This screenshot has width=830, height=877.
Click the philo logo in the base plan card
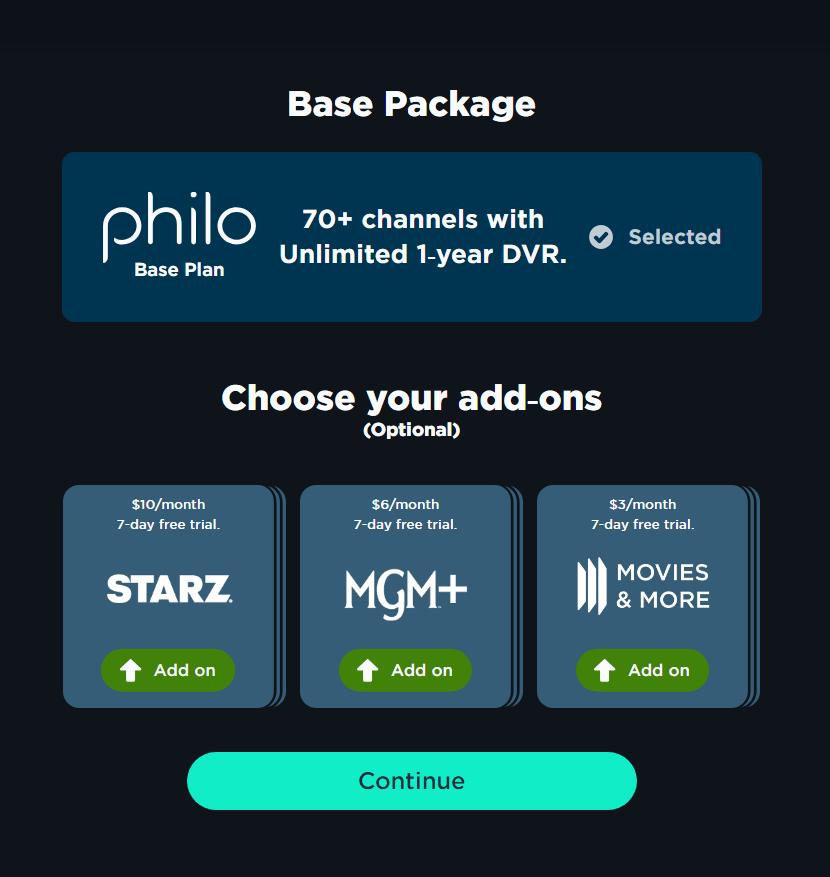(x=179, y=227)
